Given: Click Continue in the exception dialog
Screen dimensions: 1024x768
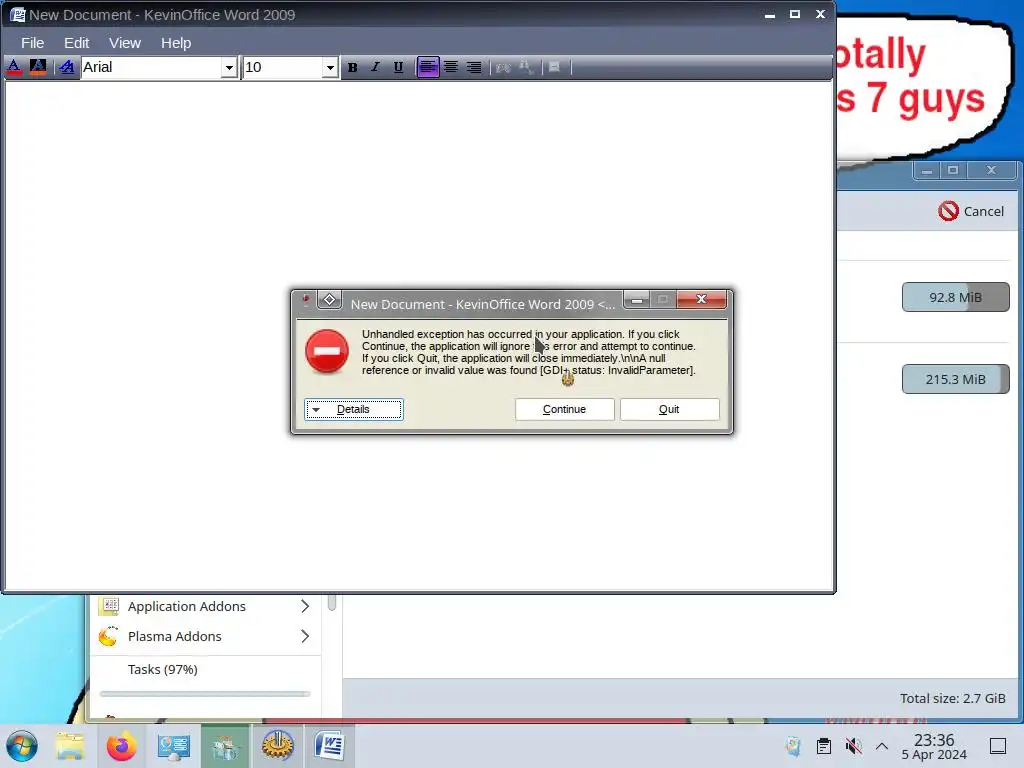Looking at the screenshot, I should [564, 409].
